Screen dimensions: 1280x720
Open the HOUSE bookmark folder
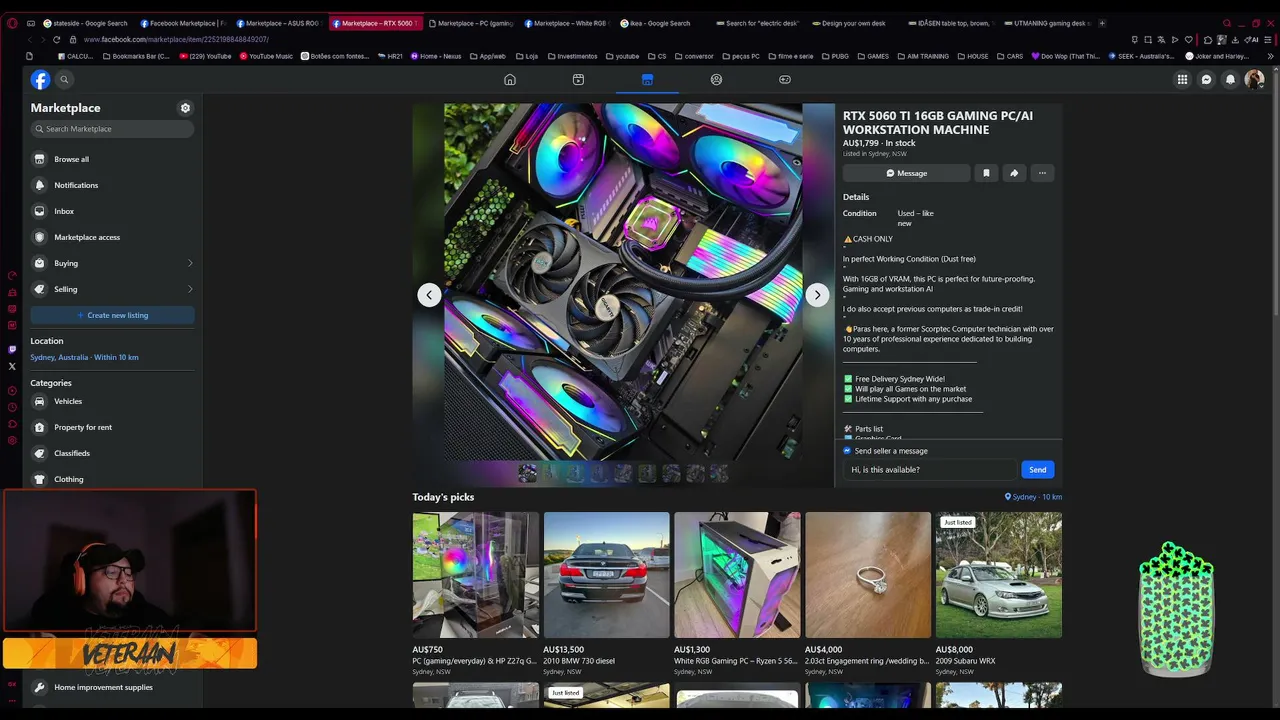point(974,56)
